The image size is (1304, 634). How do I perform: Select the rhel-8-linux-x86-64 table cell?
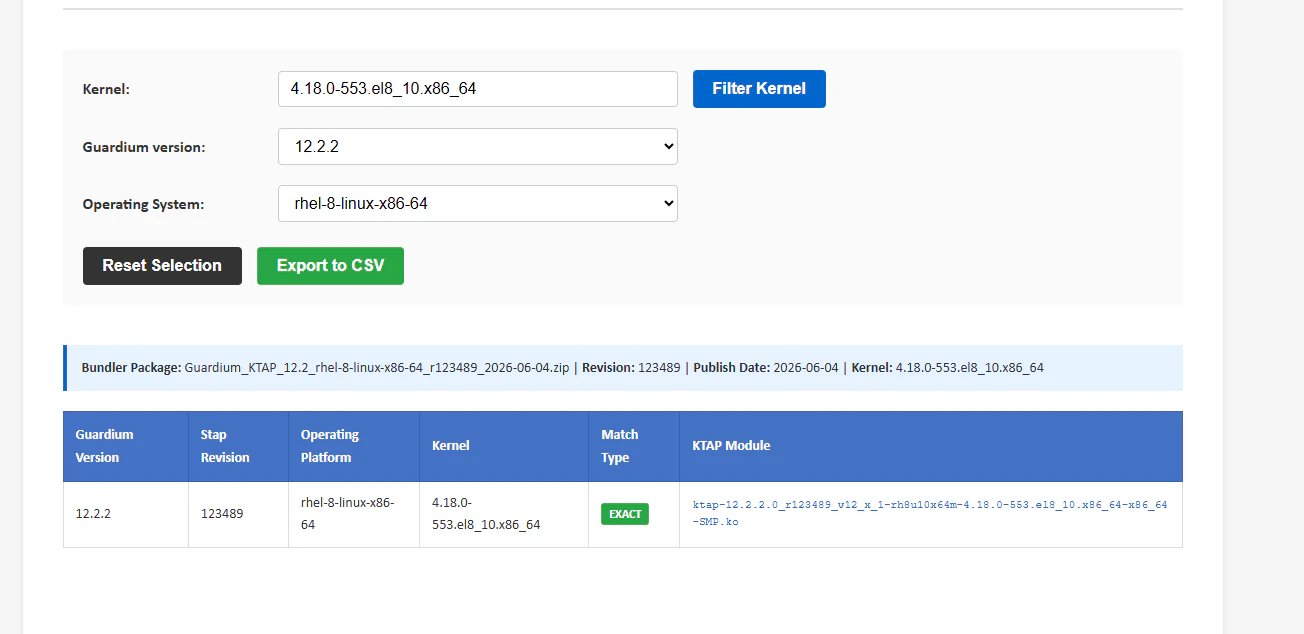pos(354,514)
